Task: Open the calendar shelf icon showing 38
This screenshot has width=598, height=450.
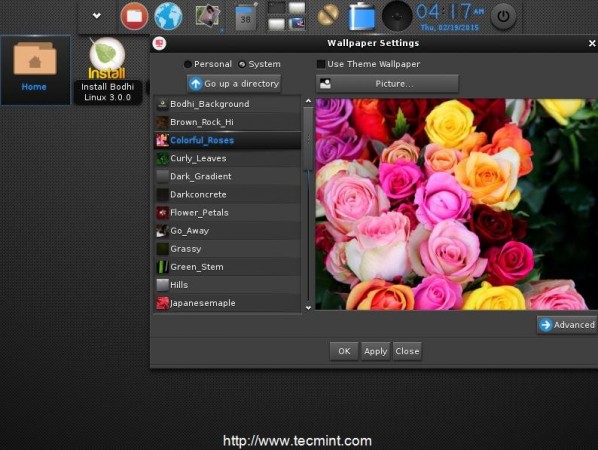Action: tap(246, 17)
